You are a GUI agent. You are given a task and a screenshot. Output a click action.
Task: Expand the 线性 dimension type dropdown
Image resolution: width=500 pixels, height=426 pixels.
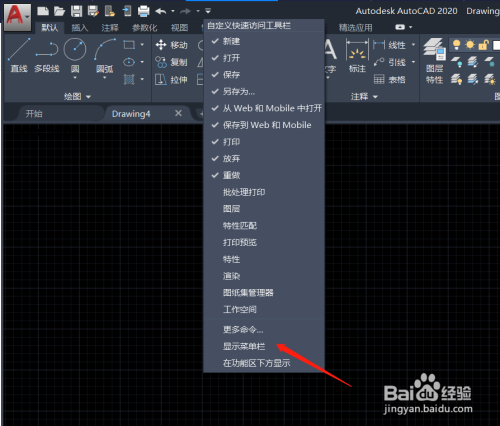(x=413, y=45)
